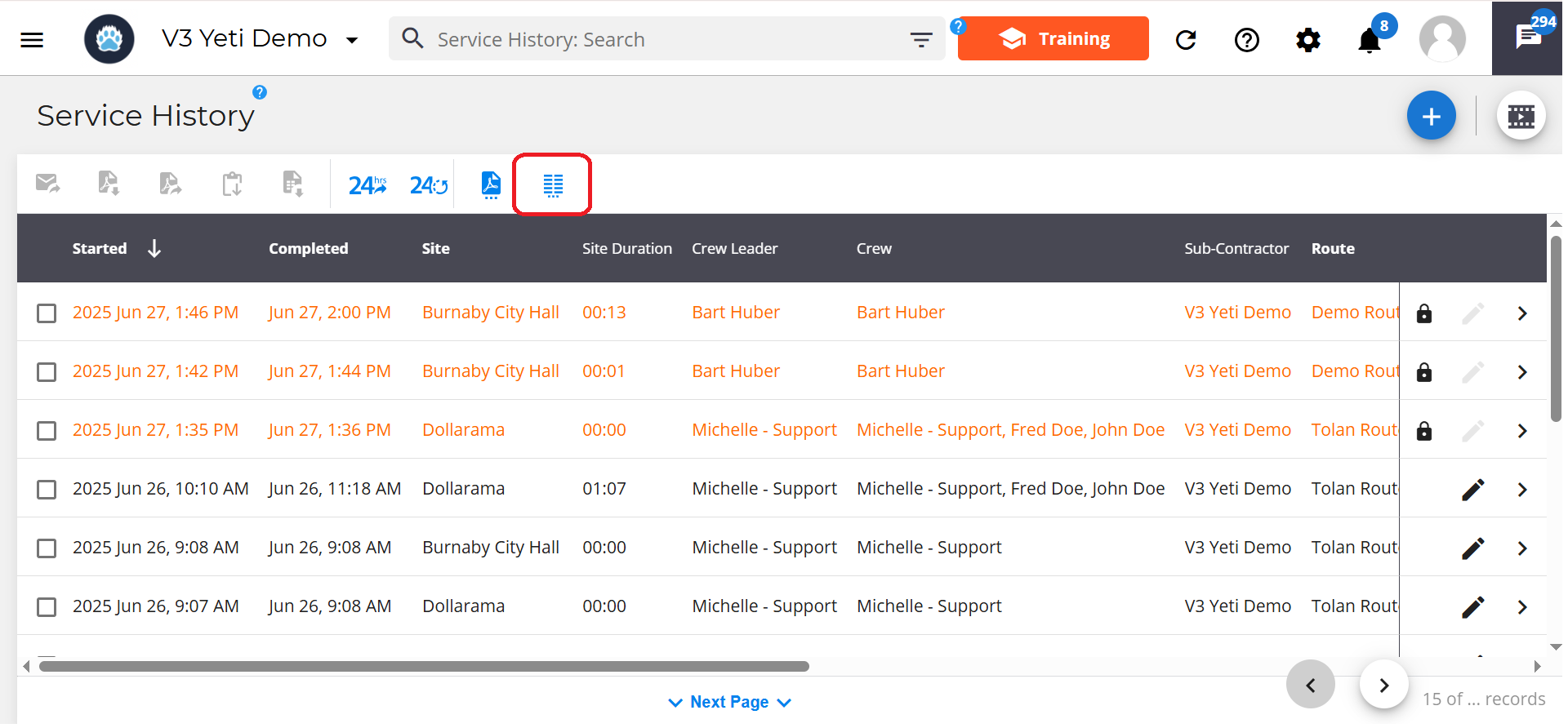Open the hamburger navigation menu
Viewport: 1568px width, 728px height.
click(x=32, y=39)
